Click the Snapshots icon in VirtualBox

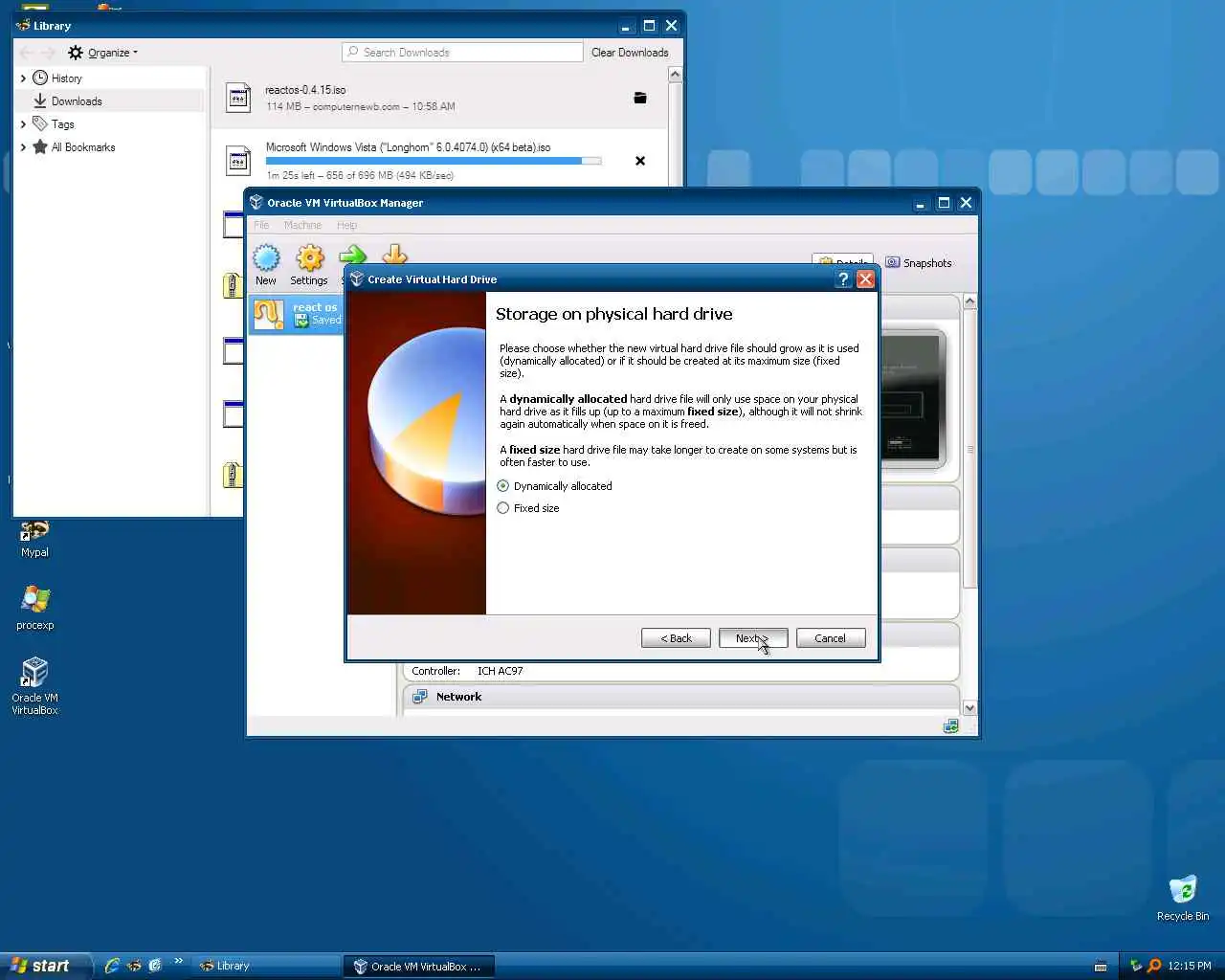point(892,262)
